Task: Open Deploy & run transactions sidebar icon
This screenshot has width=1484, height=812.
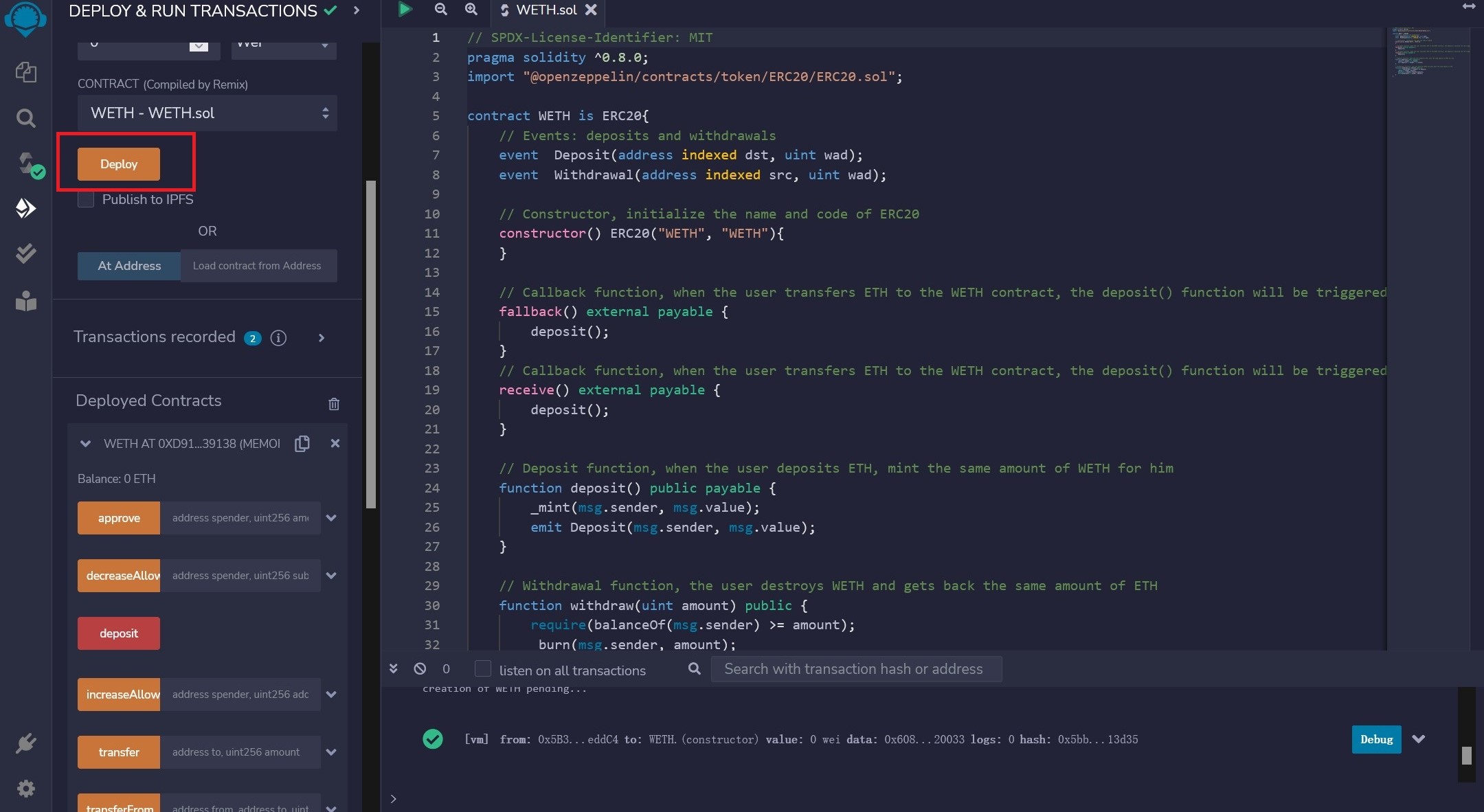Action: (x=25, y=208)
